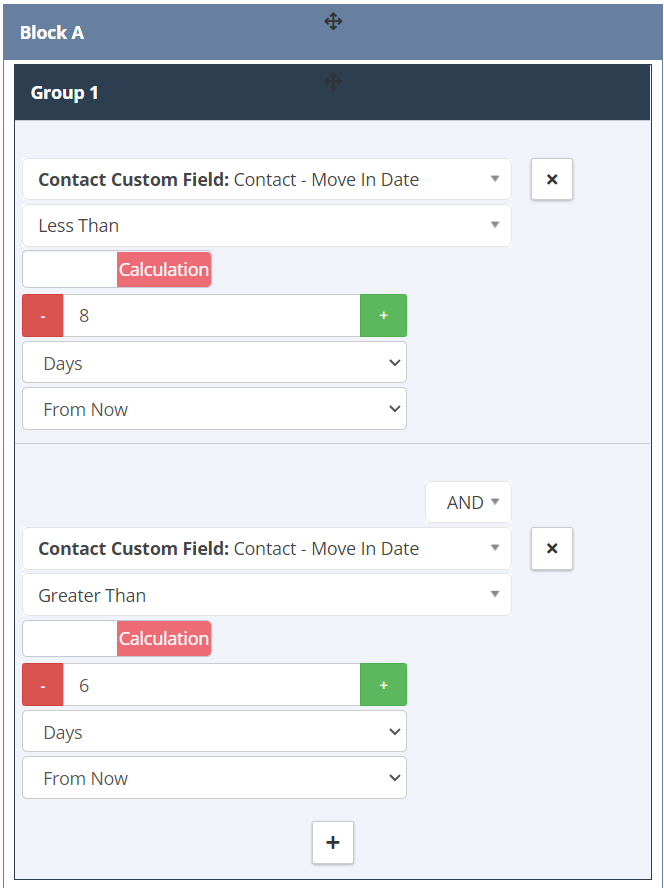Screen dimensions: 664x888
Task: Toggle the second Calculation switch
Action: click(117, 639)
